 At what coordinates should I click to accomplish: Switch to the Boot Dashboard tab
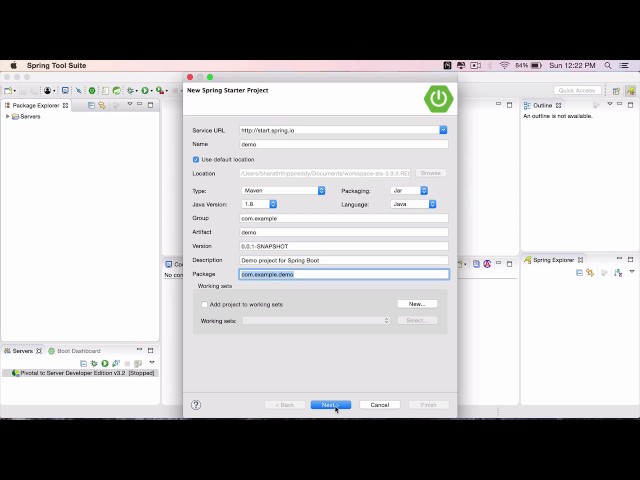coord(74,351)
